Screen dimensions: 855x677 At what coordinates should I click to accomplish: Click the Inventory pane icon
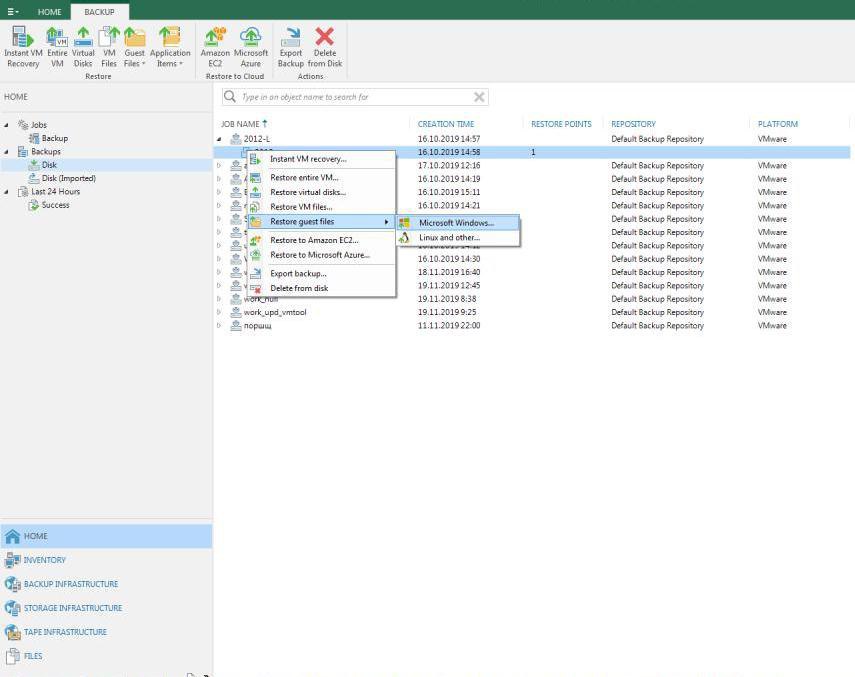tap(12, 560)
